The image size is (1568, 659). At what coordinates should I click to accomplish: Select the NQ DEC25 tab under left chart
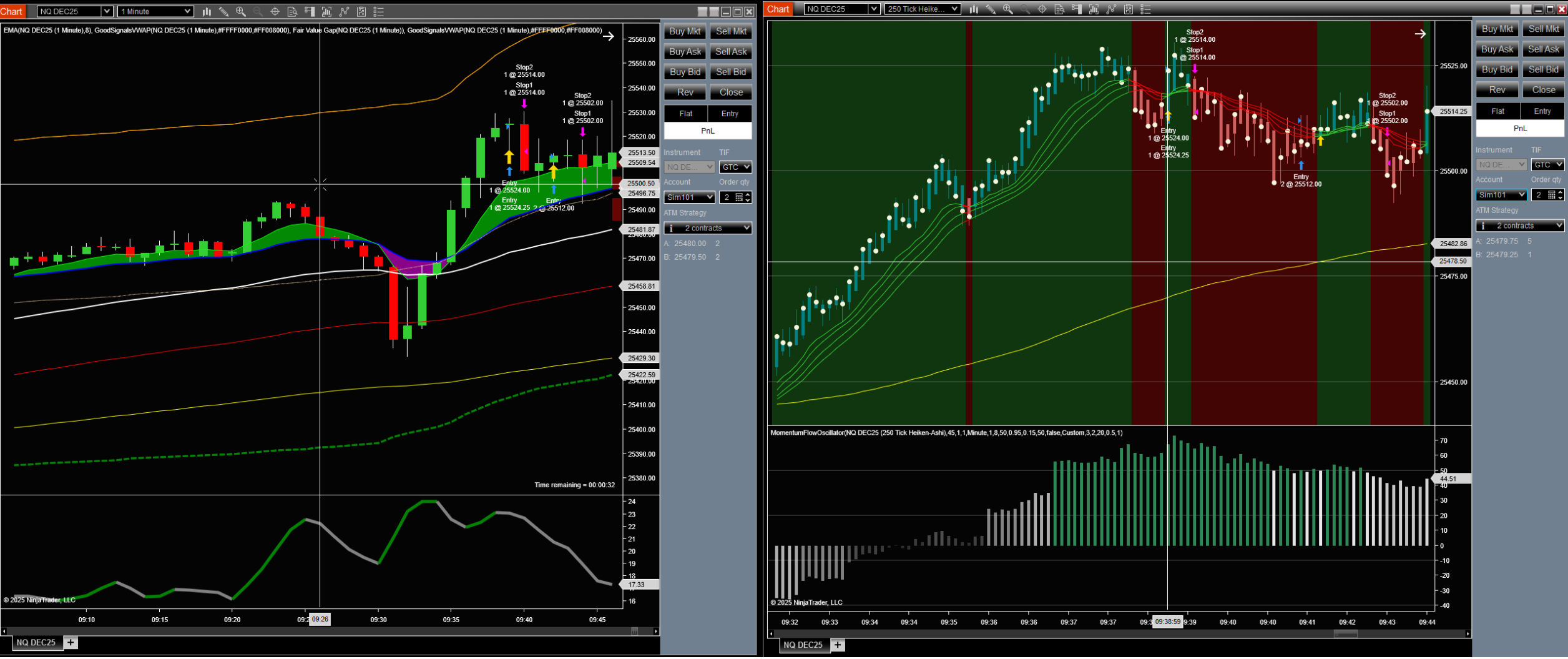pyautogui.click(x=36, y=643)
